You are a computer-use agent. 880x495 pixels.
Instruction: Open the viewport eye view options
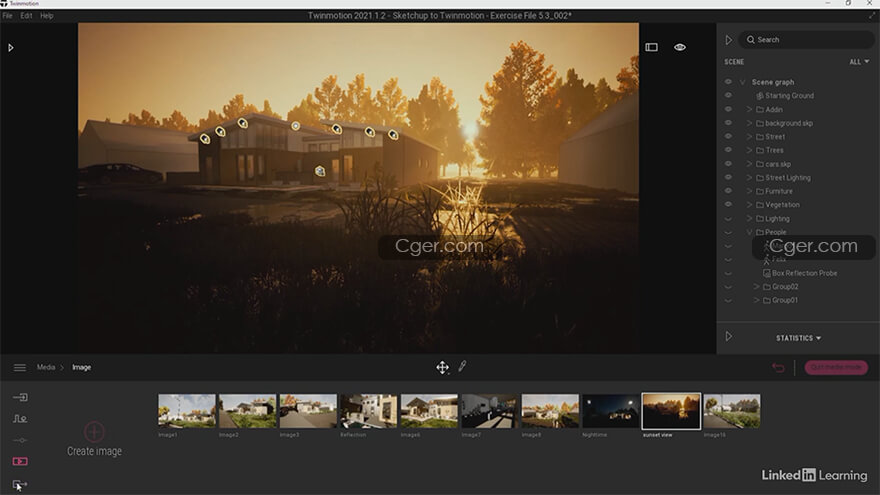tap(680, 47)
